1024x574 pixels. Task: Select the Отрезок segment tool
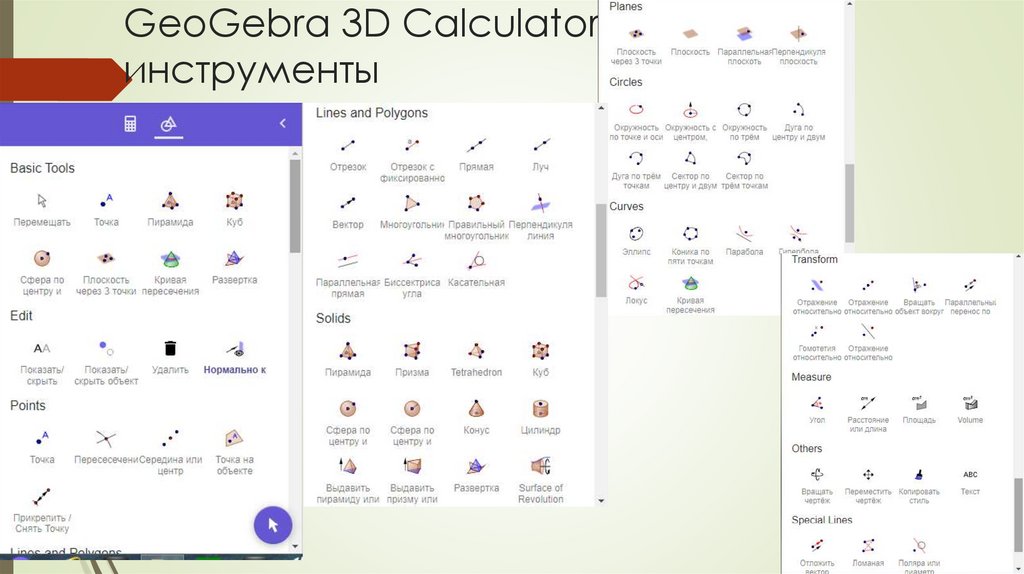pos(347,154)
